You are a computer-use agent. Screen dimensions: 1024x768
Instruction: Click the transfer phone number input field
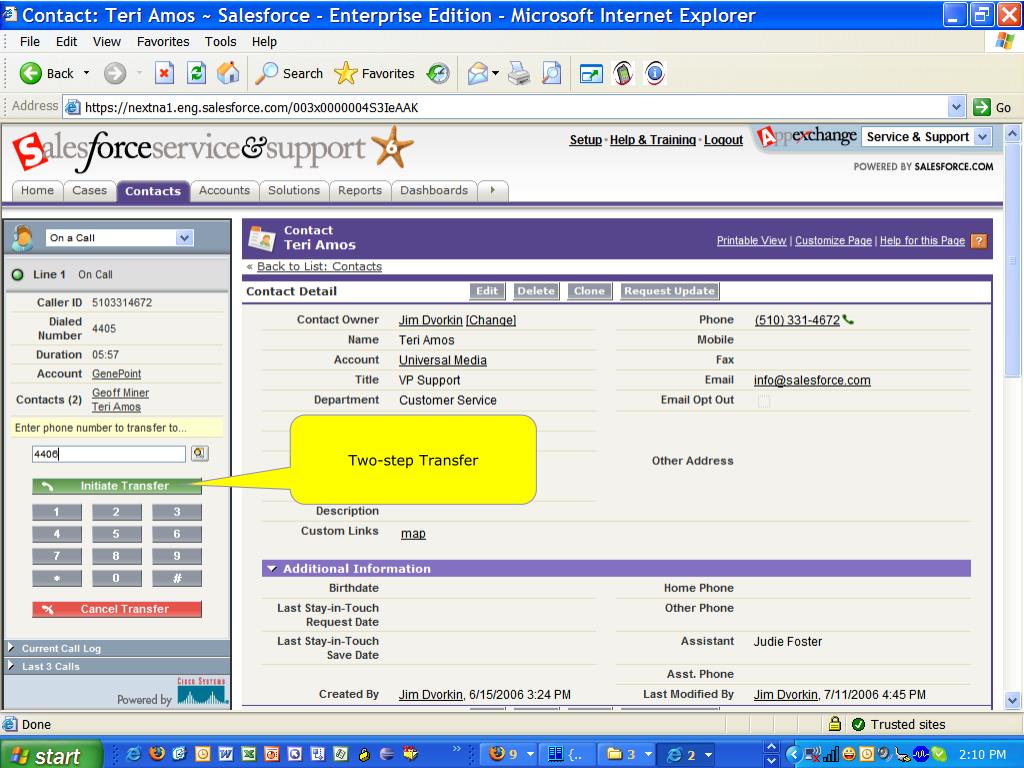click(x=109, y=454)
